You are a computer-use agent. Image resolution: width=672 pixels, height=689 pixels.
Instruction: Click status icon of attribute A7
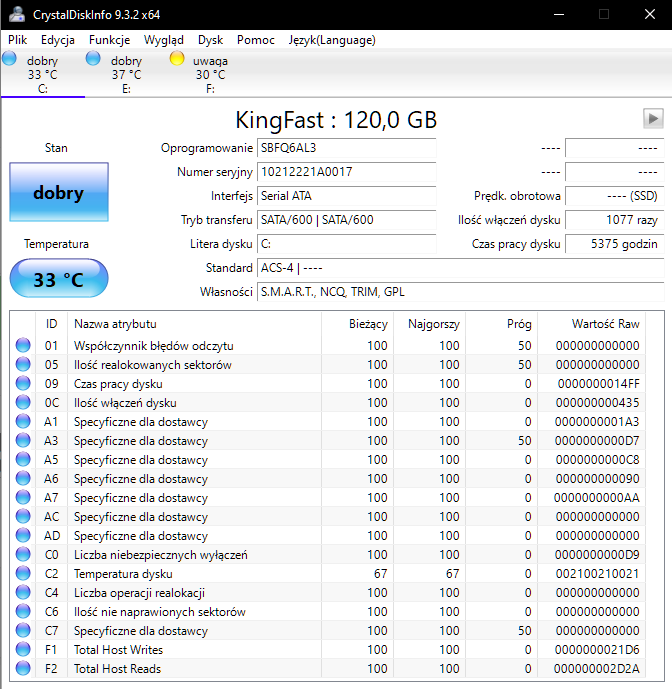pos(23,497)
